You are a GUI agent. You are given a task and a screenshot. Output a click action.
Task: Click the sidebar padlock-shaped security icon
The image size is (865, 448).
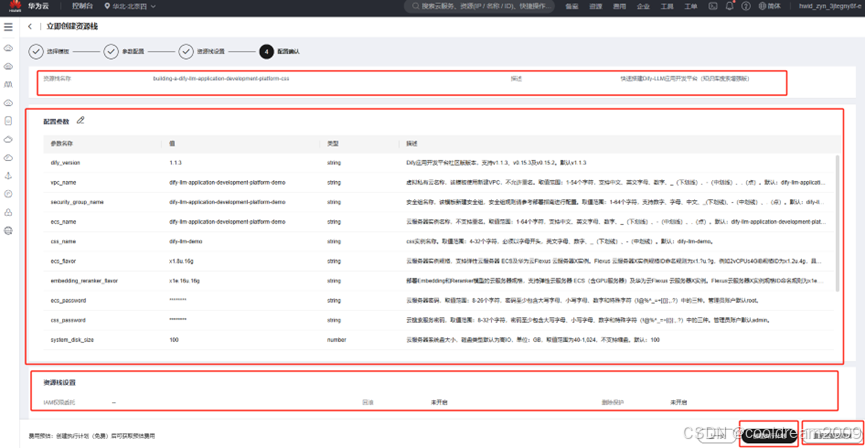(8, 212)
